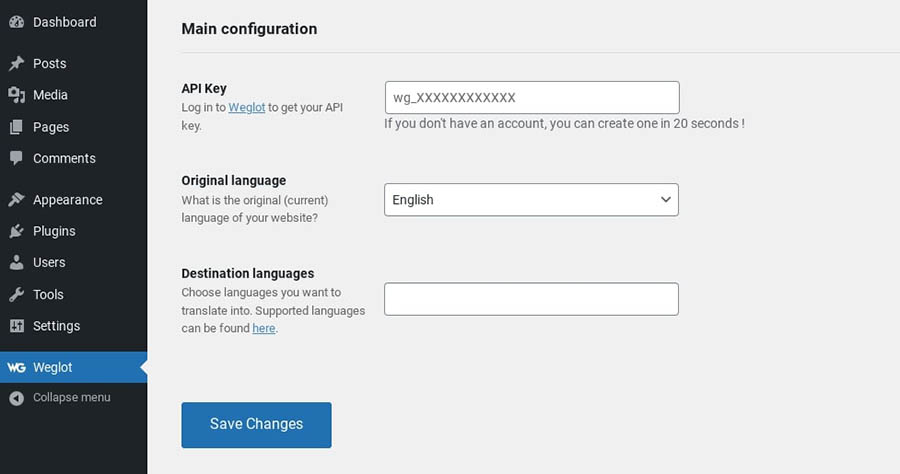The height and width of the screenshot is (474, 900).
Task: Open the Weglot menu item
Action: coord(53,367)
